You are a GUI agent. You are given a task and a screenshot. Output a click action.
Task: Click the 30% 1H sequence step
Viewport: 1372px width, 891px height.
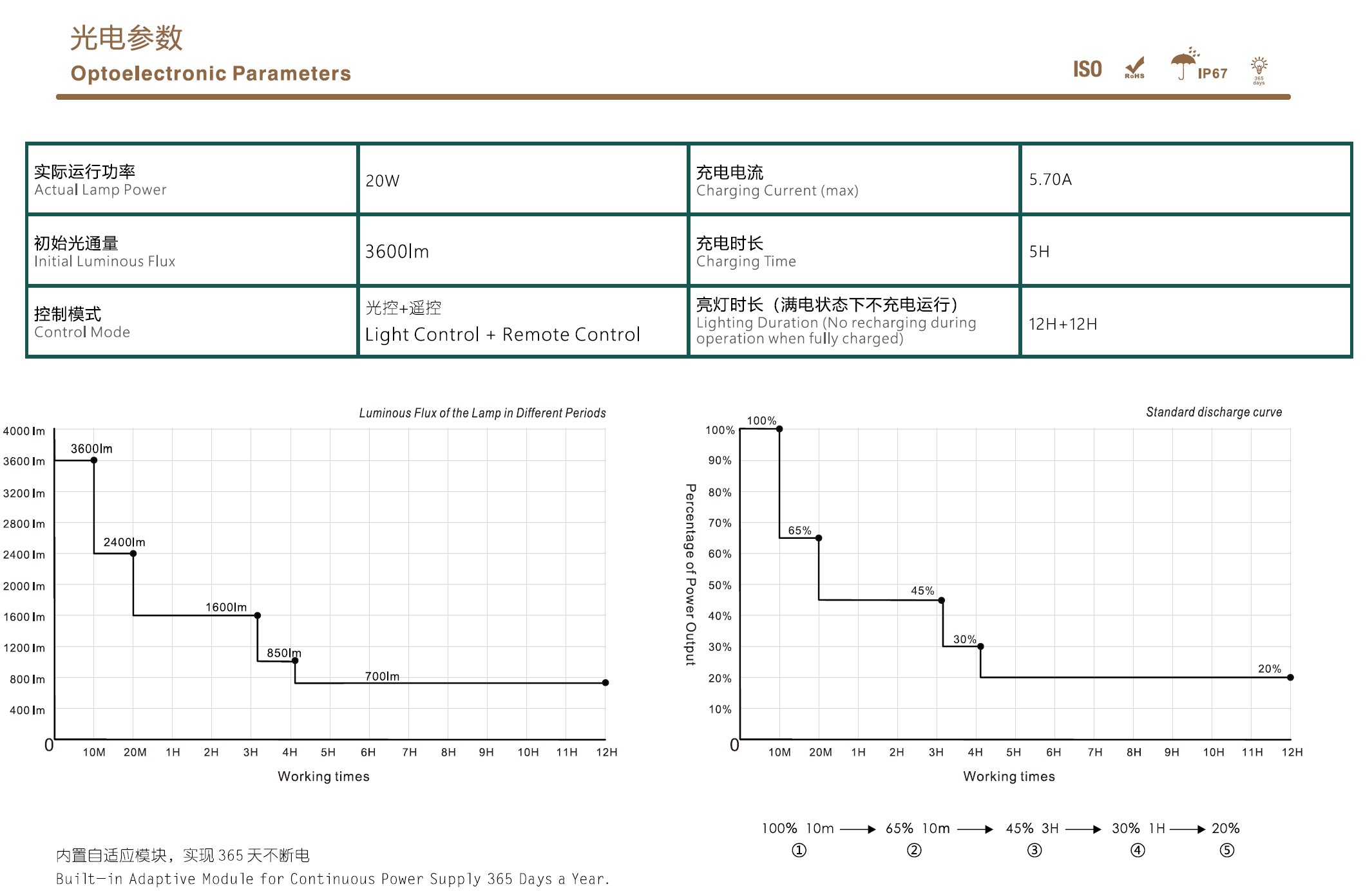point(1138,829)
